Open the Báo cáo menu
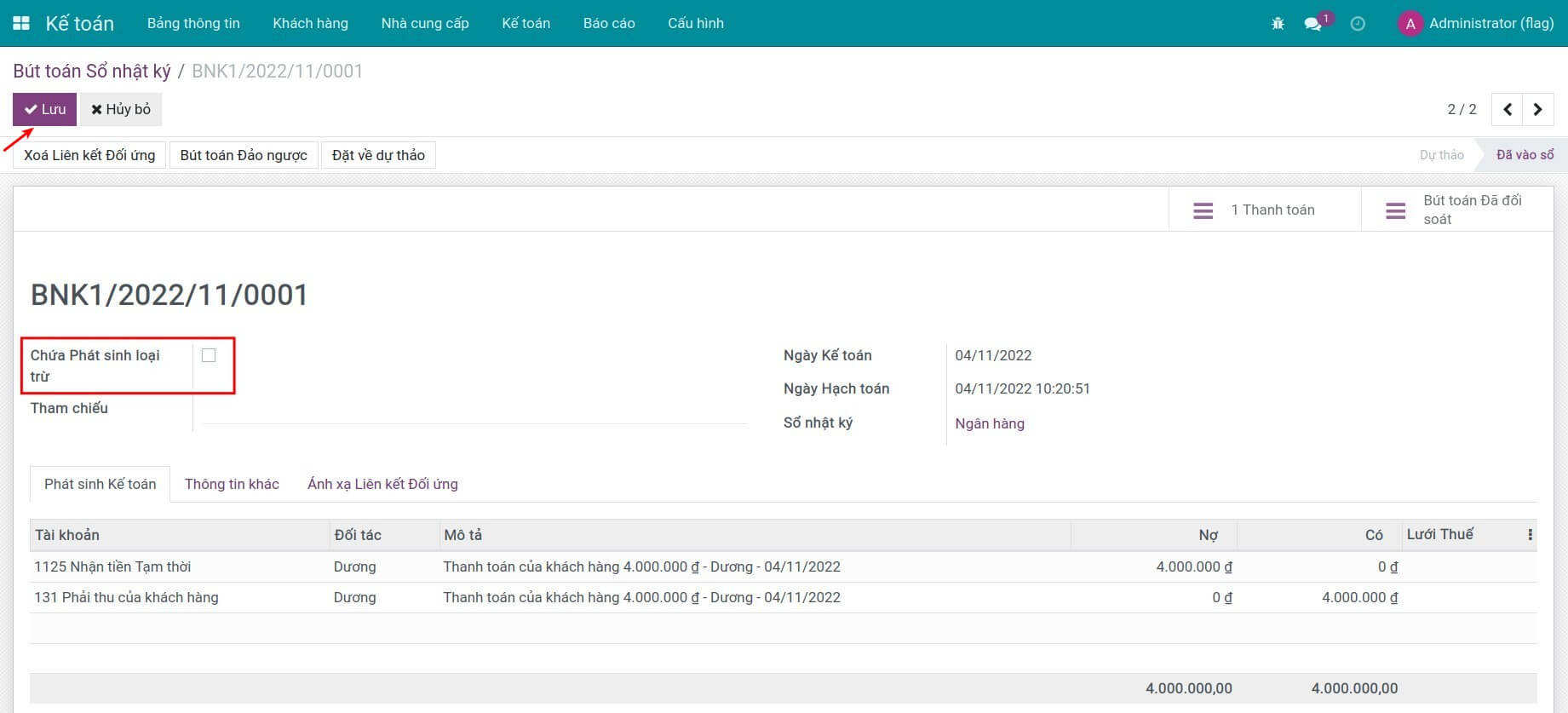 (x=608, y=23)
